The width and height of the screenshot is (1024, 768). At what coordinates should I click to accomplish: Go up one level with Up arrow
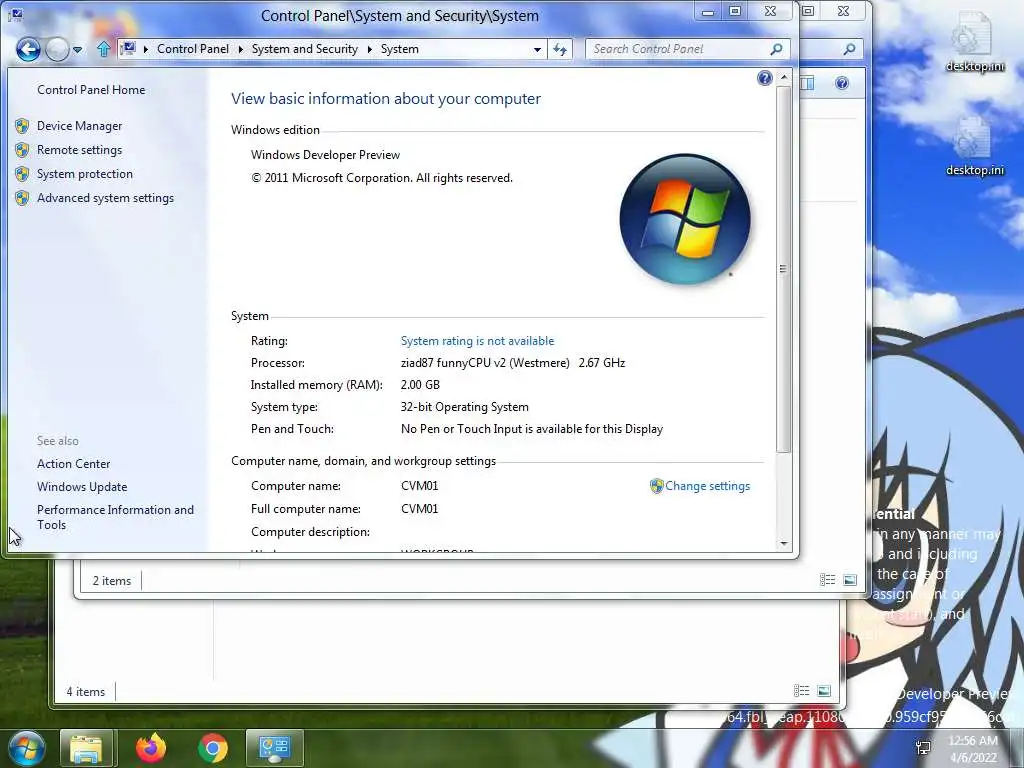(103, 49)
